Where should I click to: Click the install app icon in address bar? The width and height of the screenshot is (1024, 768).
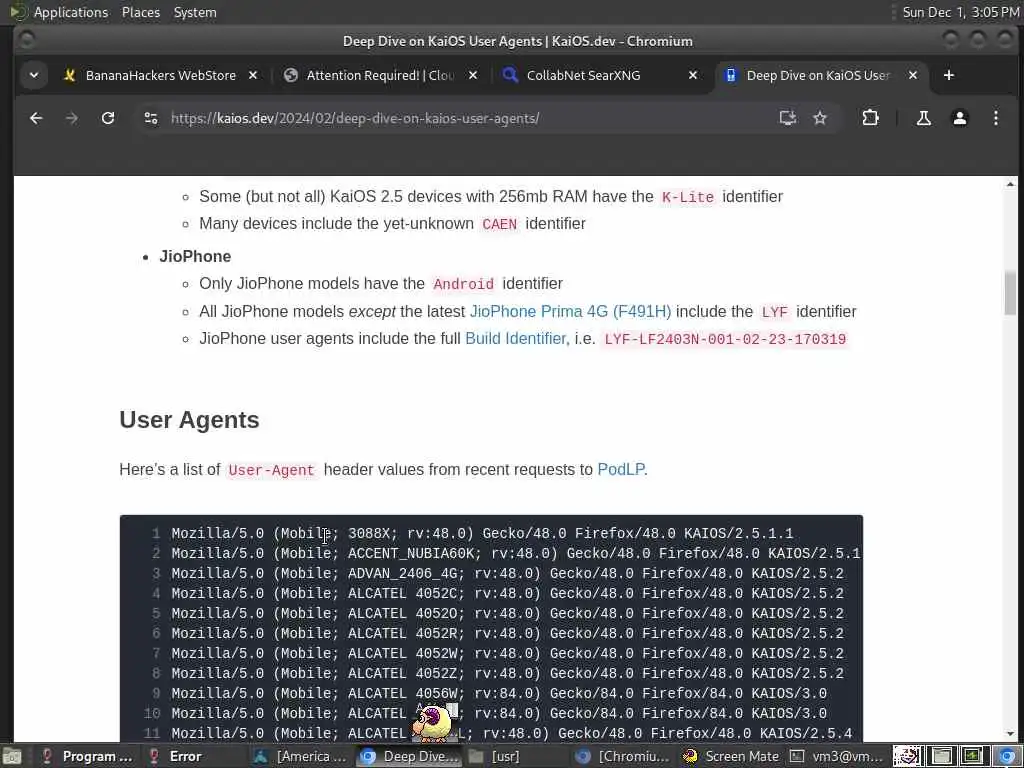coord(788,118)
